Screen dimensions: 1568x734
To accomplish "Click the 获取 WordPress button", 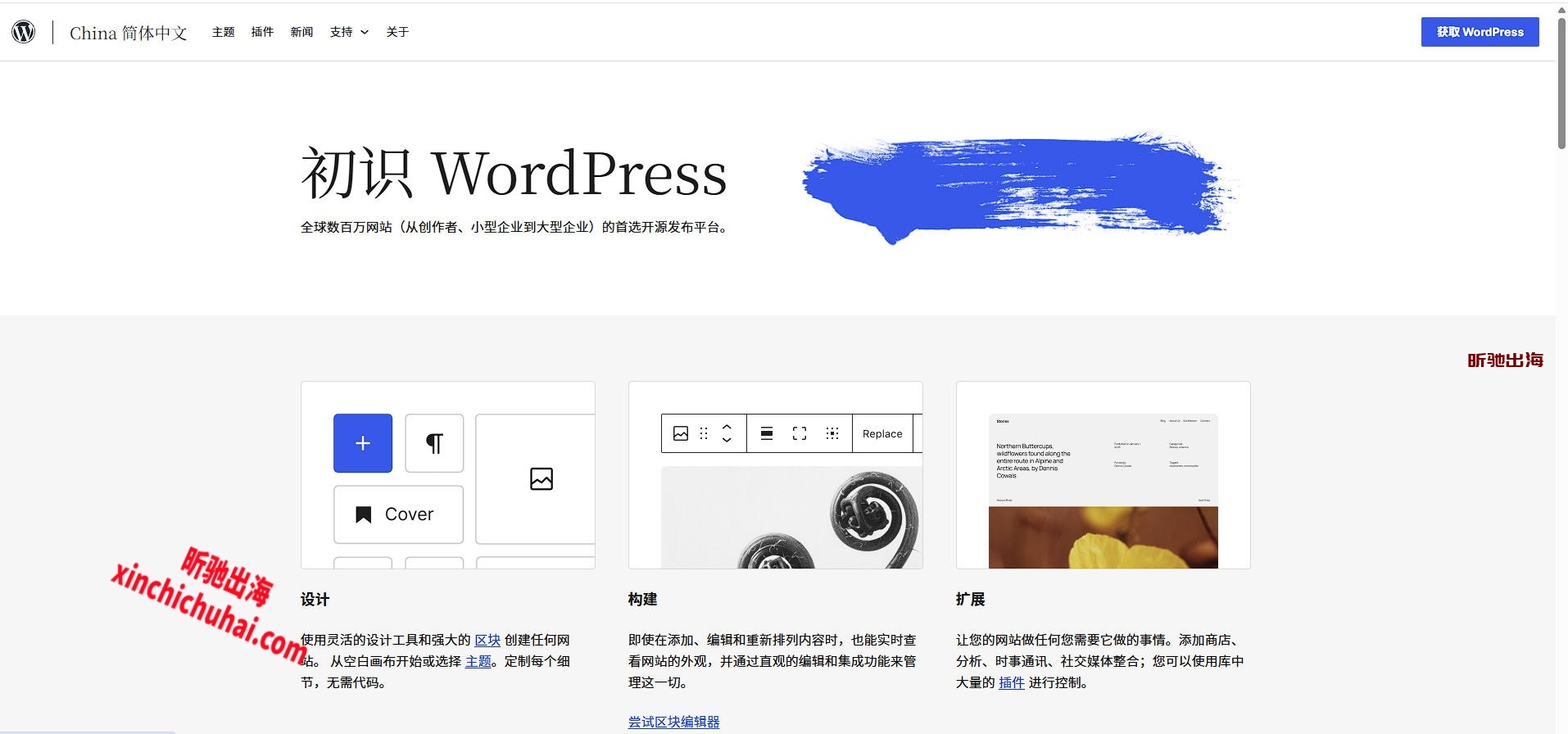I will tap(1480, 32).
